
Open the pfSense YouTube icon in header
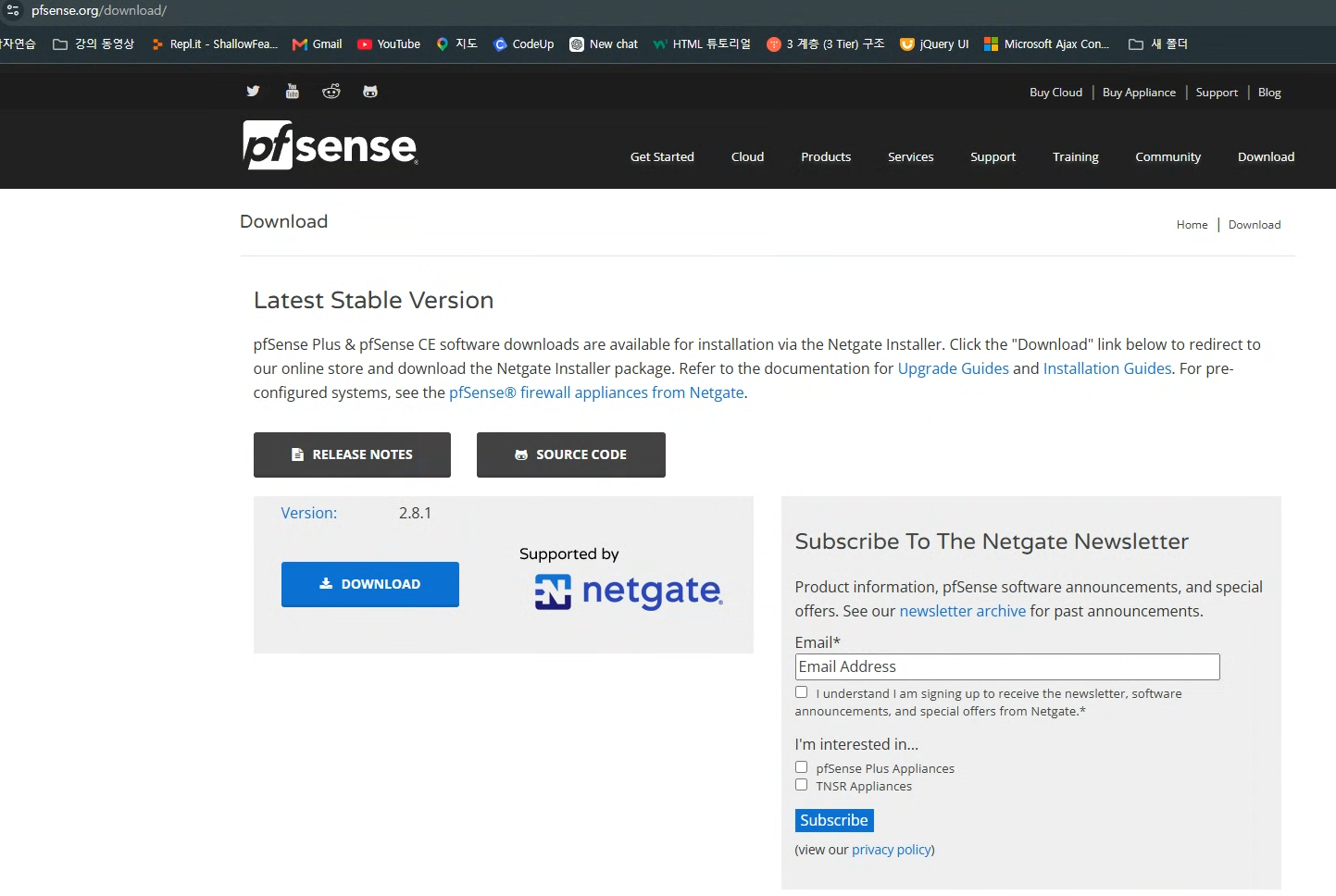click(293, 91)
